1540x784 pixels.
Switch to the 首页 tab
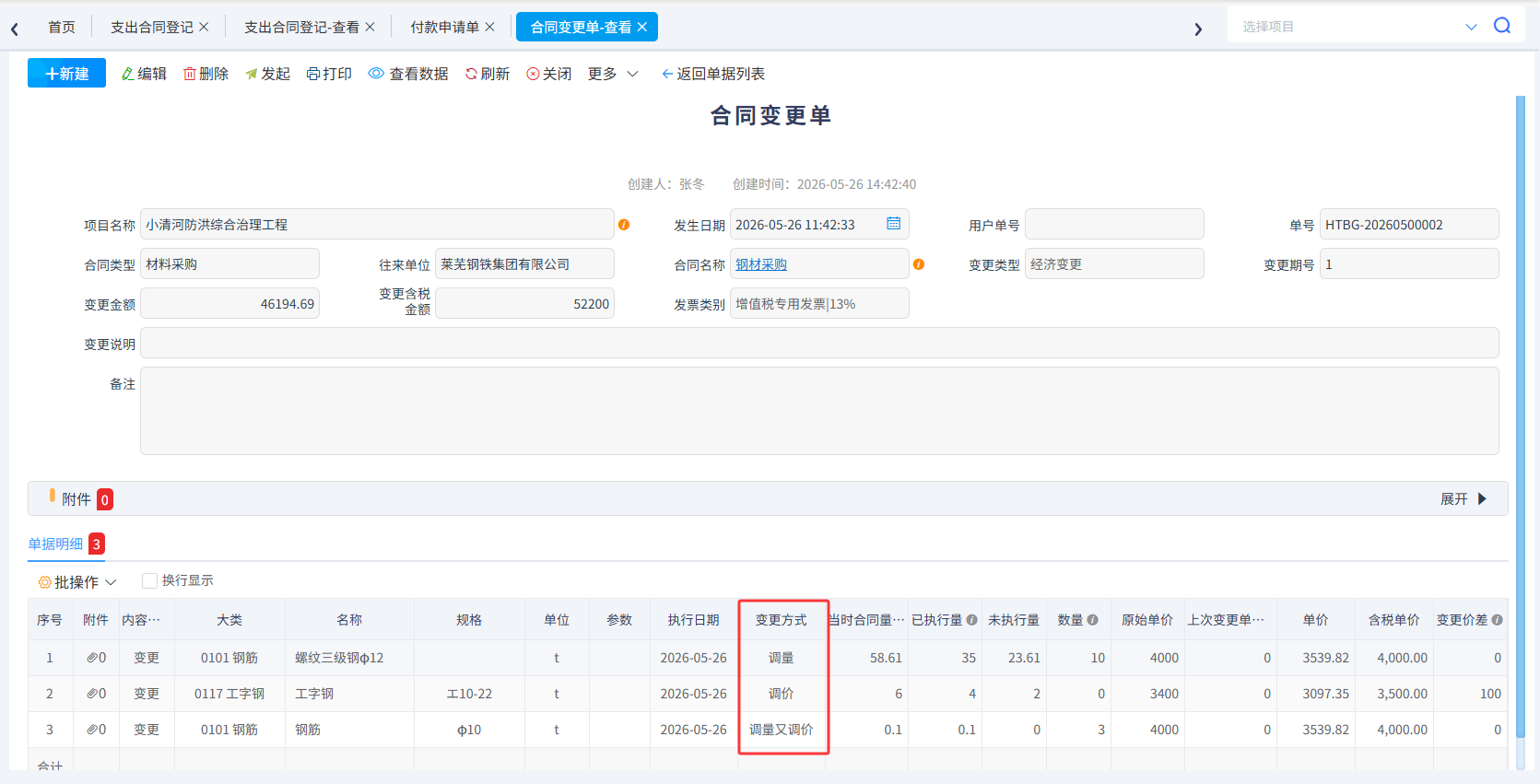coord(62,27)
